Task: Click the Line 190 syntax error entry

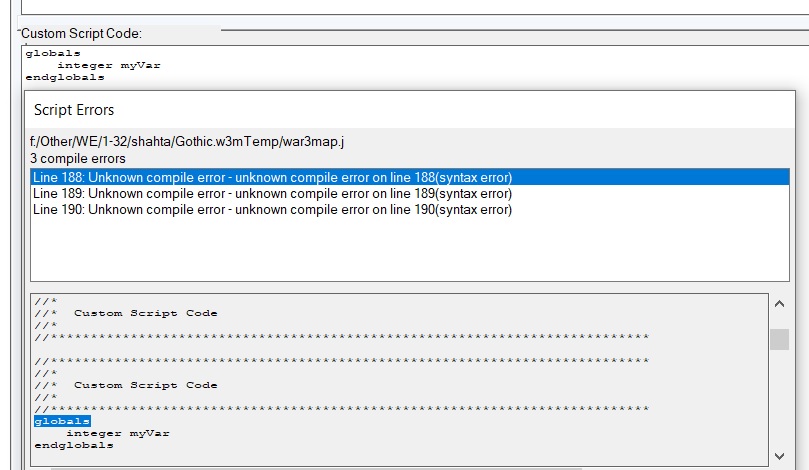Action: (272, 210)
